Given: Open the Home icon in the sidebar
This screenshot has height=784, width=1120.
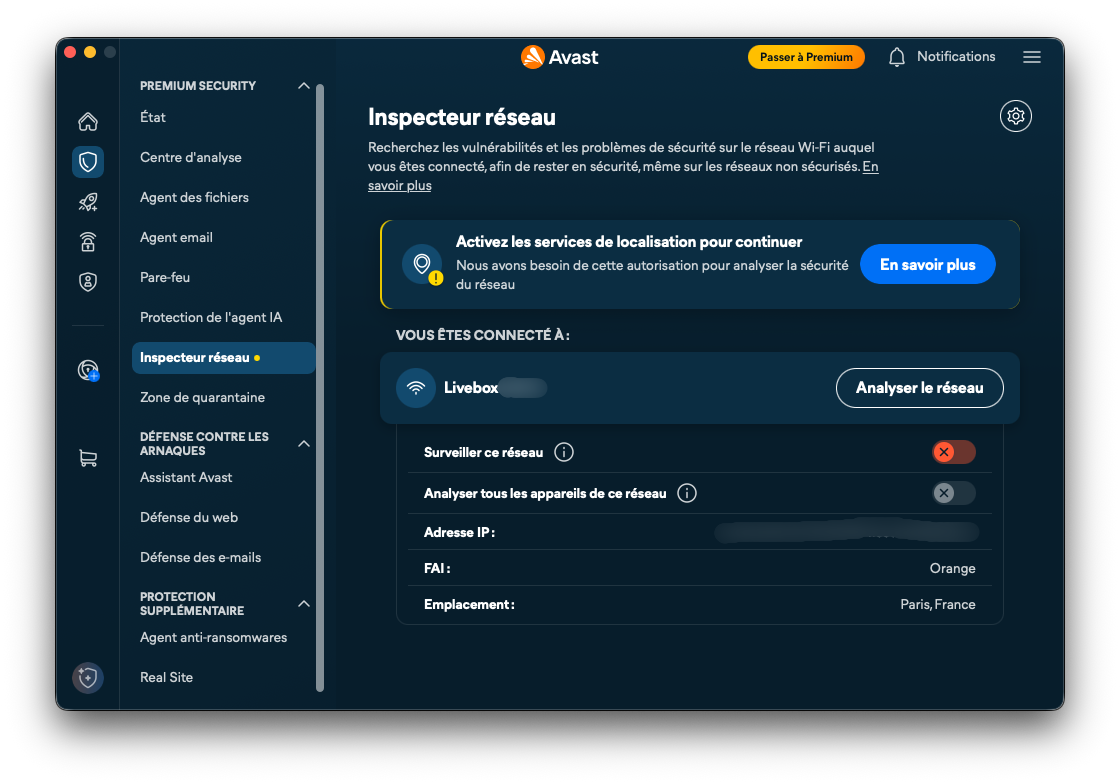Looking at the screenshot, I should (x=88, y=122).
